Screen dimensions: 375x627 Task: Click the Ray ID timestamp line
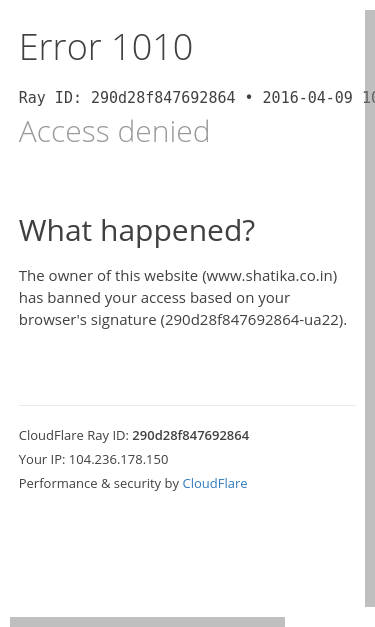click(197, 98)
